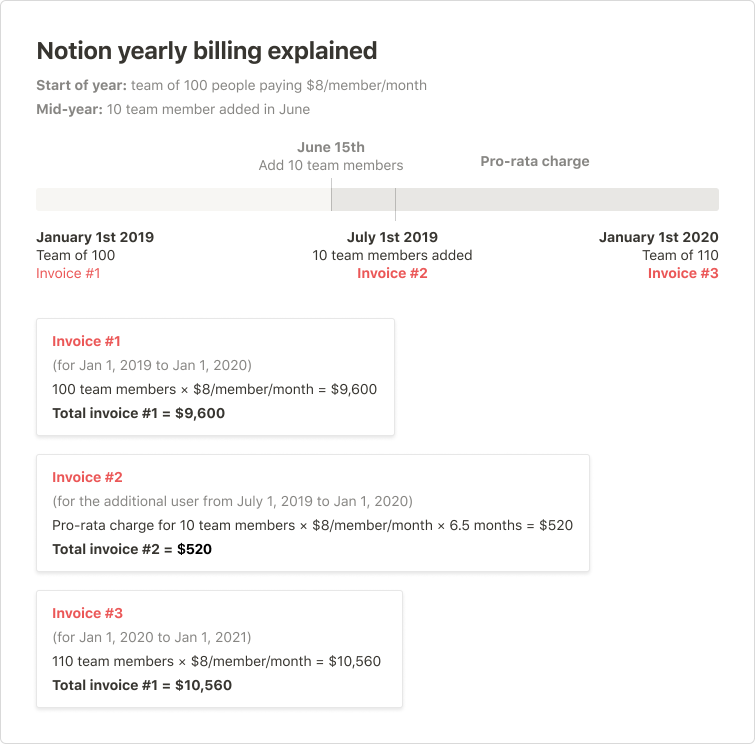
Task: Click the $10,560 total invoice line
Action: 142,685
